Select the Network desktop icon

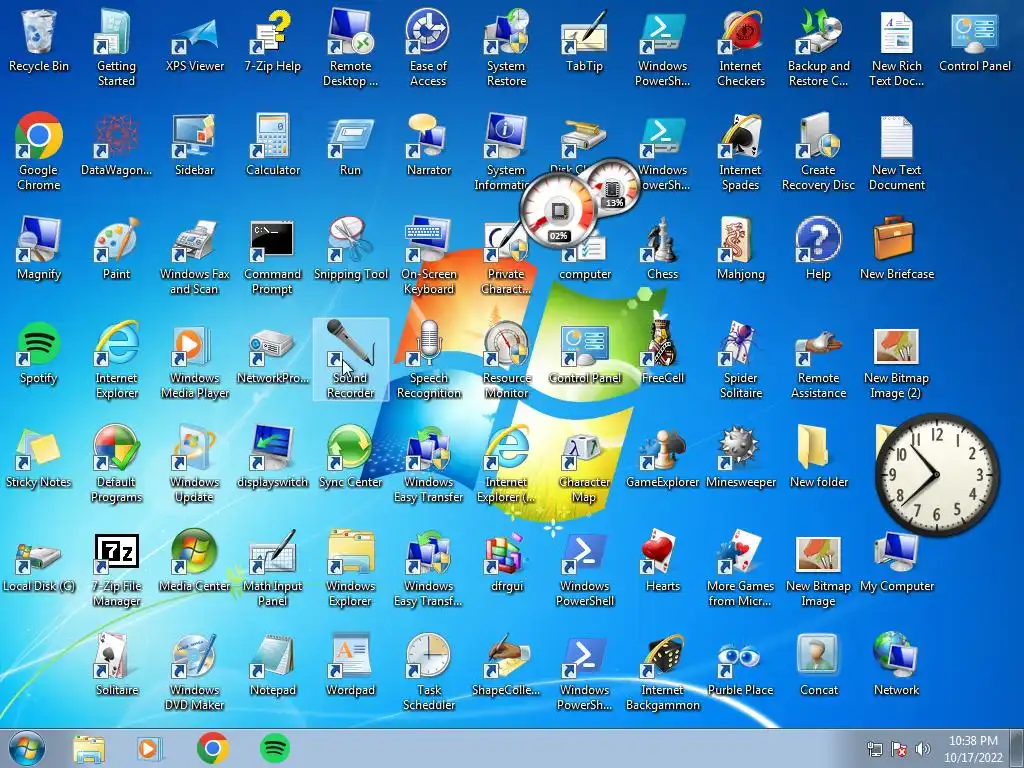tap(896, 655)
